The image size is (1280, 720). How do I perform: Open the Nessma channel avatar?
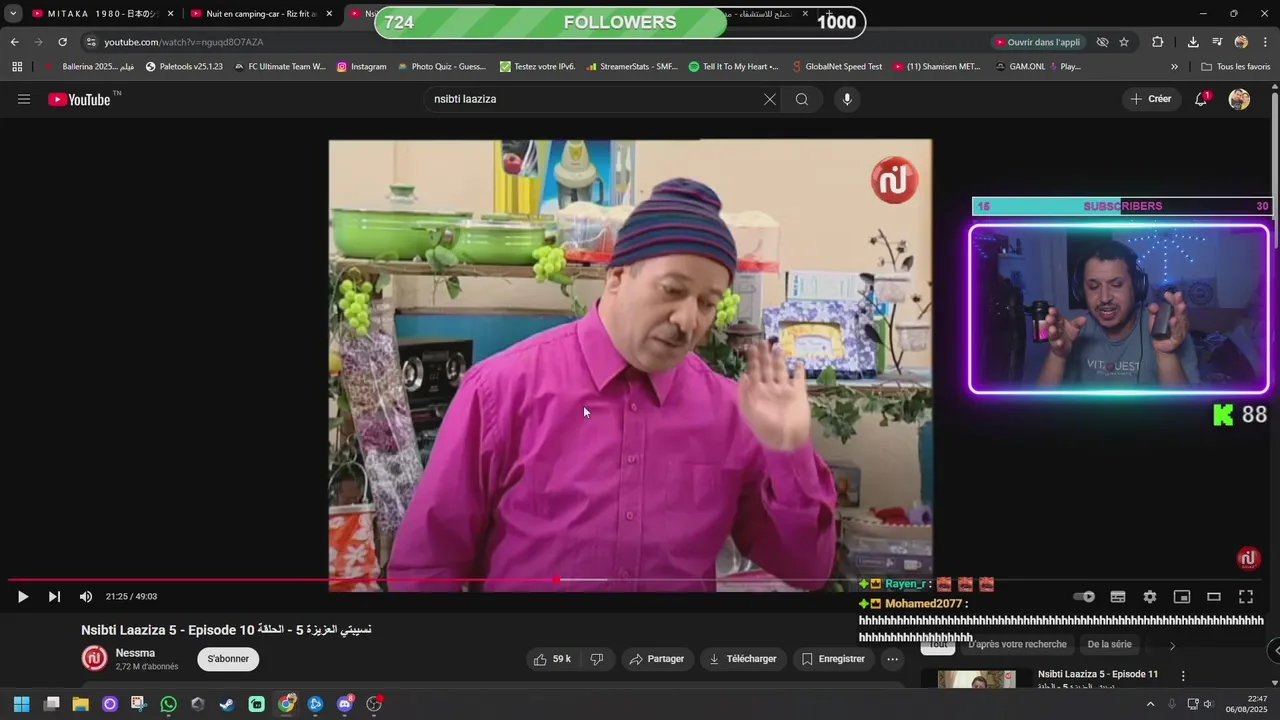pyautogui.click(x=94, y=658)
